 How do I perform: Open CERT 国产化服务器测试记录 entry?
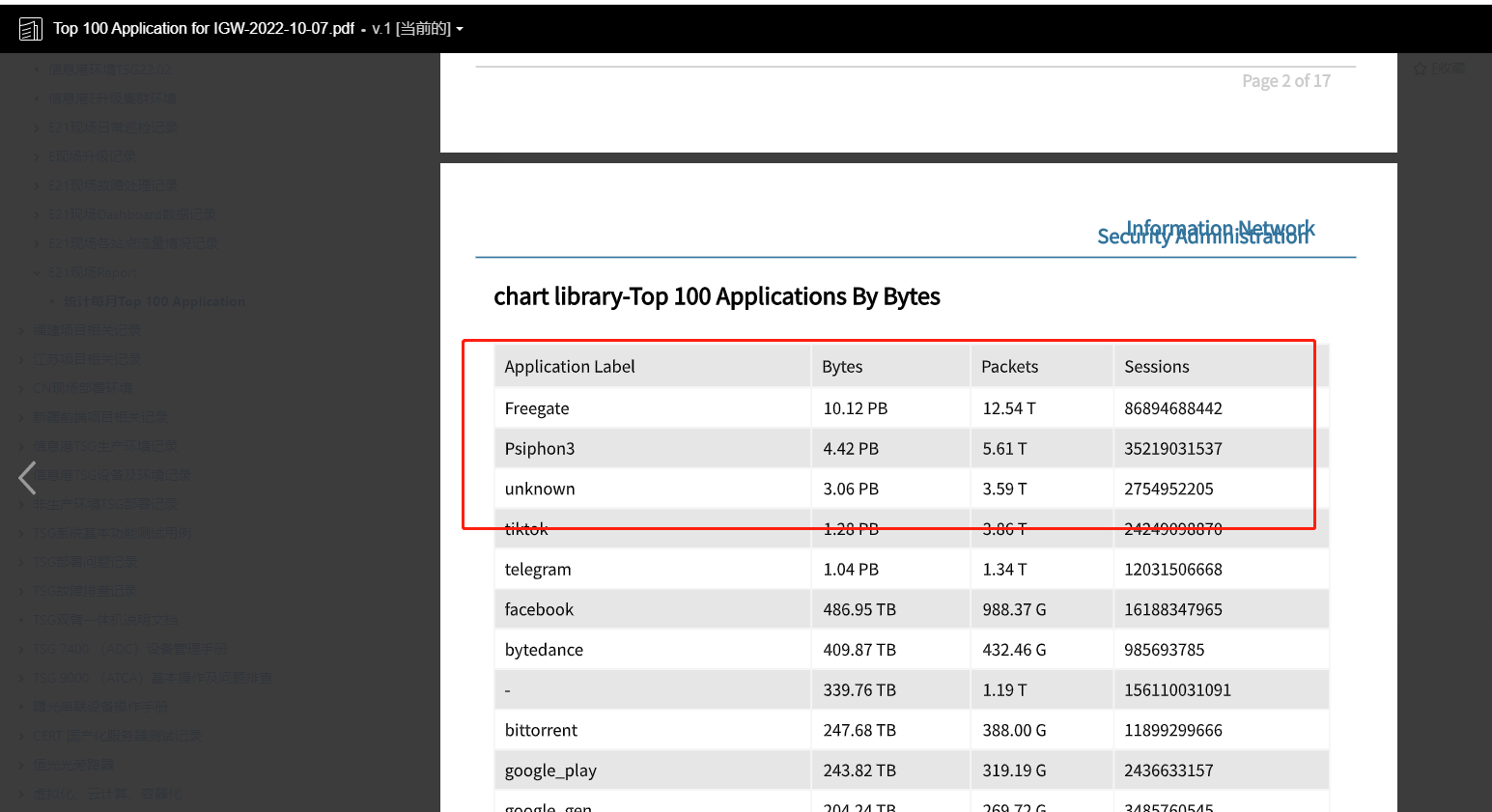tap(117, 736)
